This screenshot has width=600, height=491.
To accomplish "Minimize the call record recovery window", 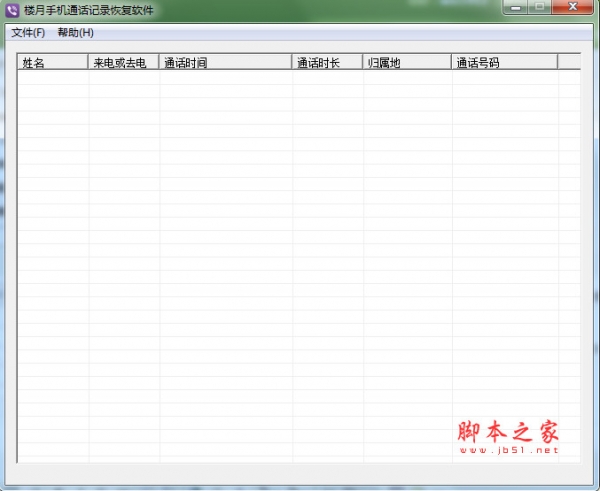I will click(515, 7).
